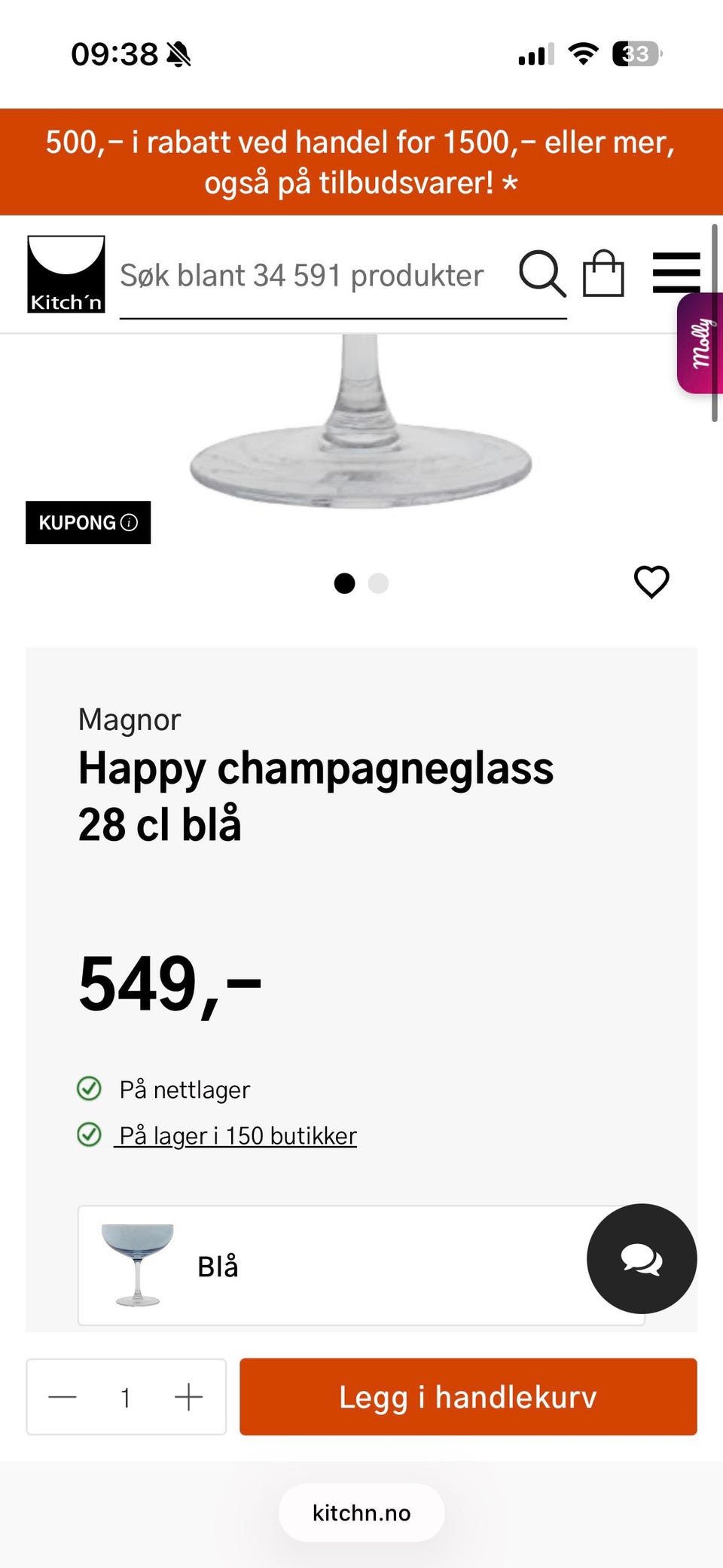This screenshot has width=723, height=1568.
Task: Open the shopping bag cart icon
Action: [x=603, y=273]
